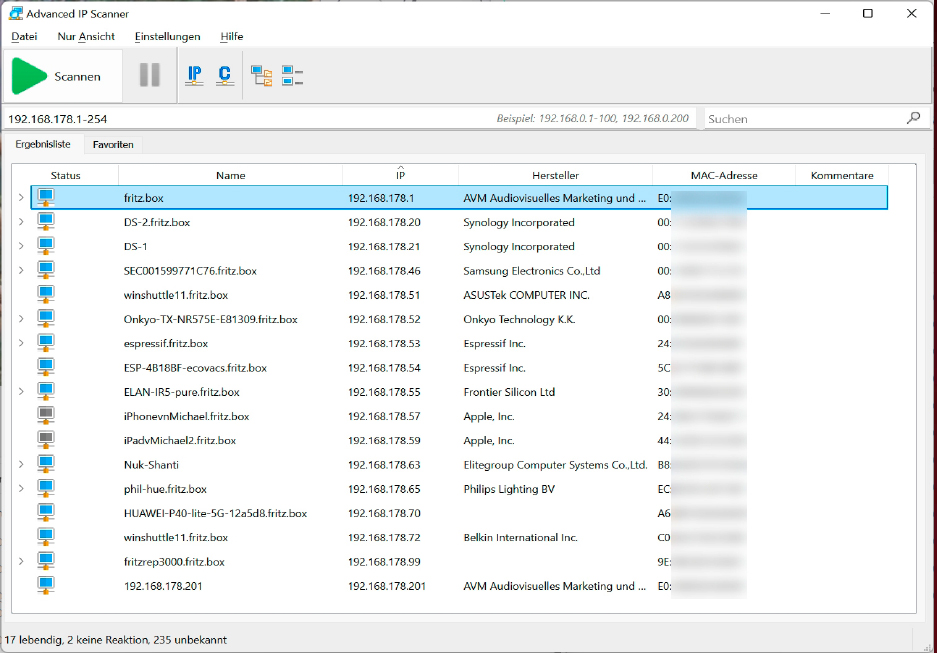Screen dimensions: 937x653
Task: Click the manufacturer Frontier Silicon Ltd
Action: pos(509,392)
